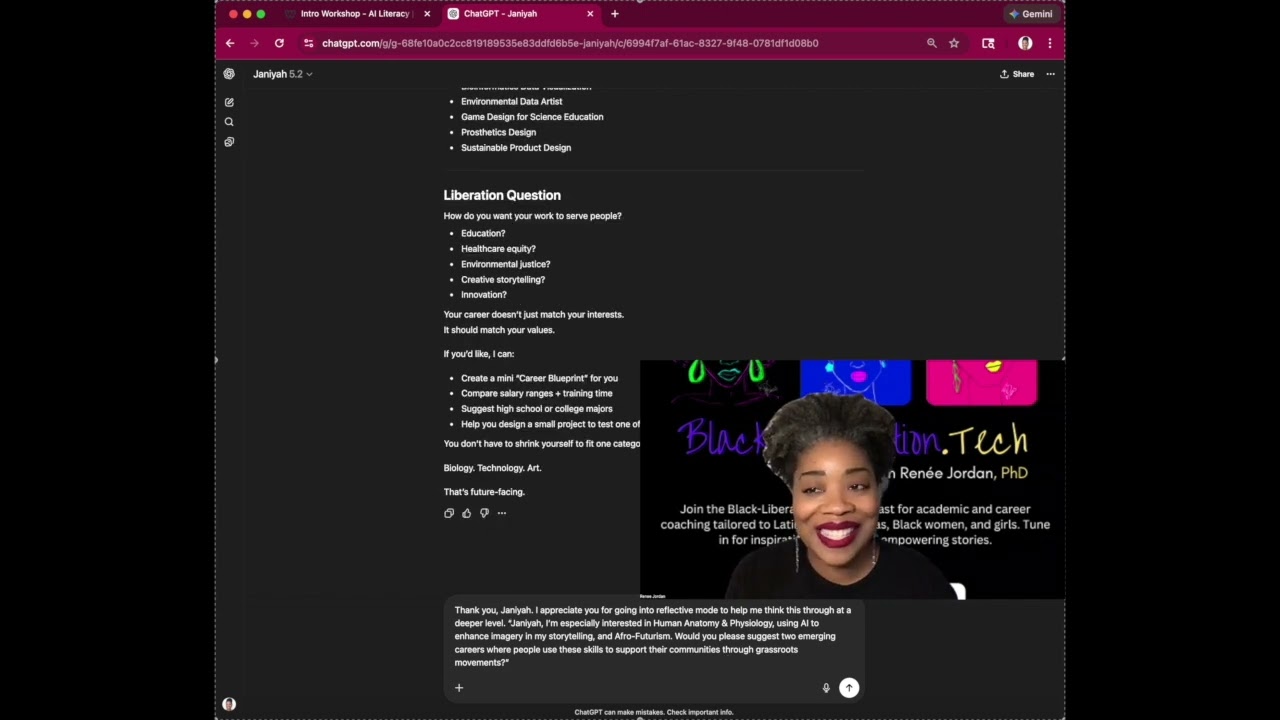Click the text 'Creative storytelling?'
This screenshot has width=1280, height=720.
[503, 280]
